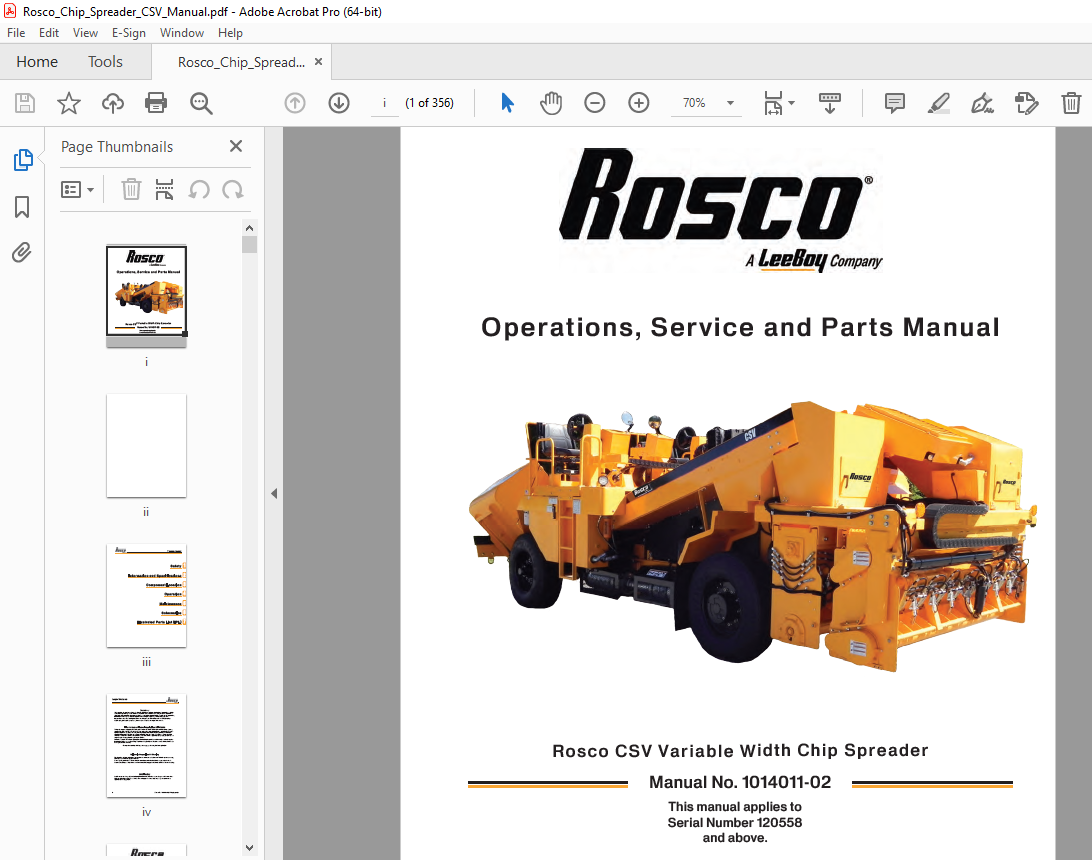Click the 'Operations, Service and Parts Manual' heading
Image resolution: width=1092 pixels, height=860 pixels.
click(740, 327)
